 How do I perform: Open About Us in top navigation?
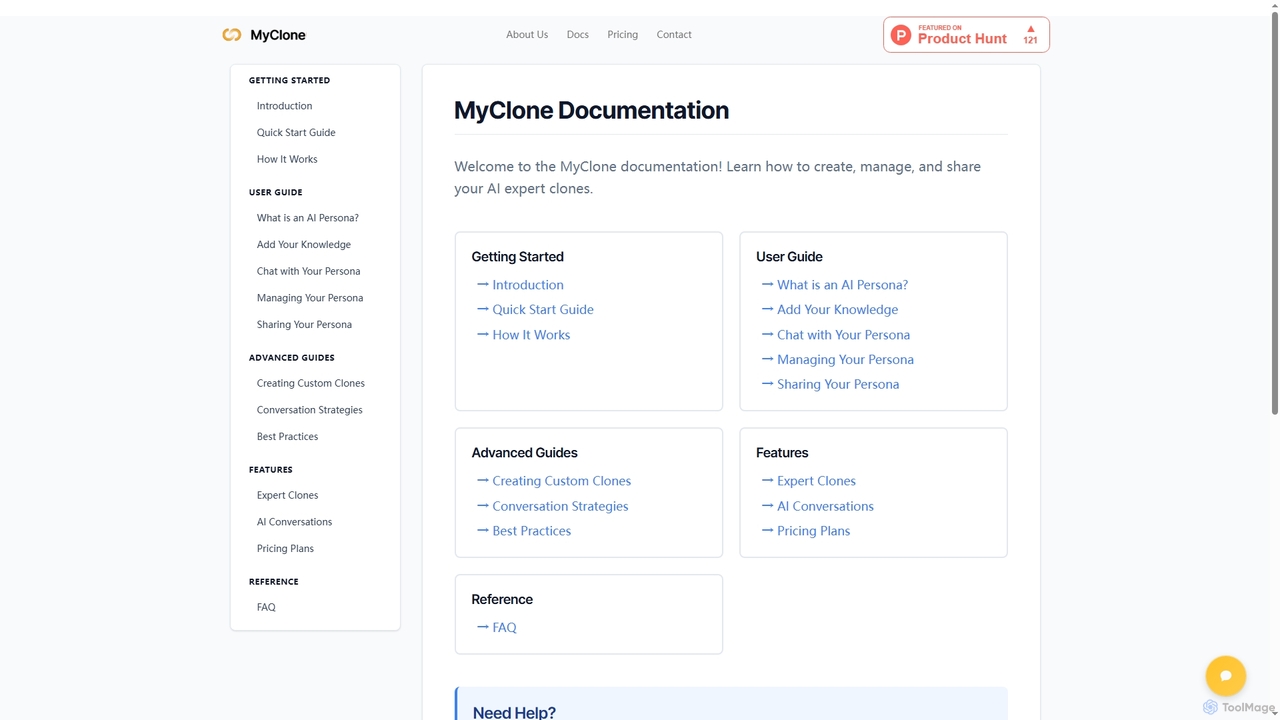[527, 35]
